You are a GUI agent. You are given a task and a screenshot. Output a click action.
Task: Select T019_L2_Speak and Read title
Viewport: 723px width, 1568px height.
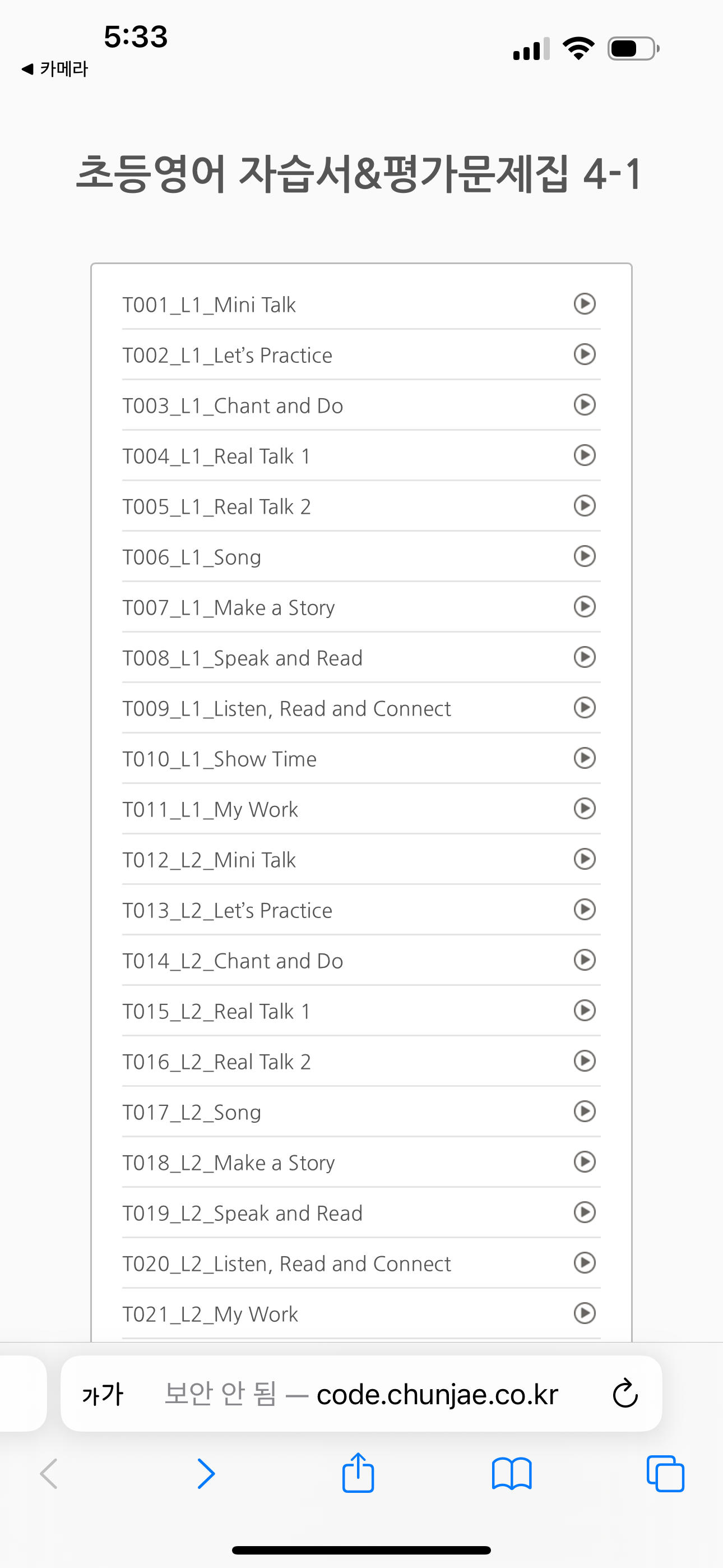(x=242, y=1213)
